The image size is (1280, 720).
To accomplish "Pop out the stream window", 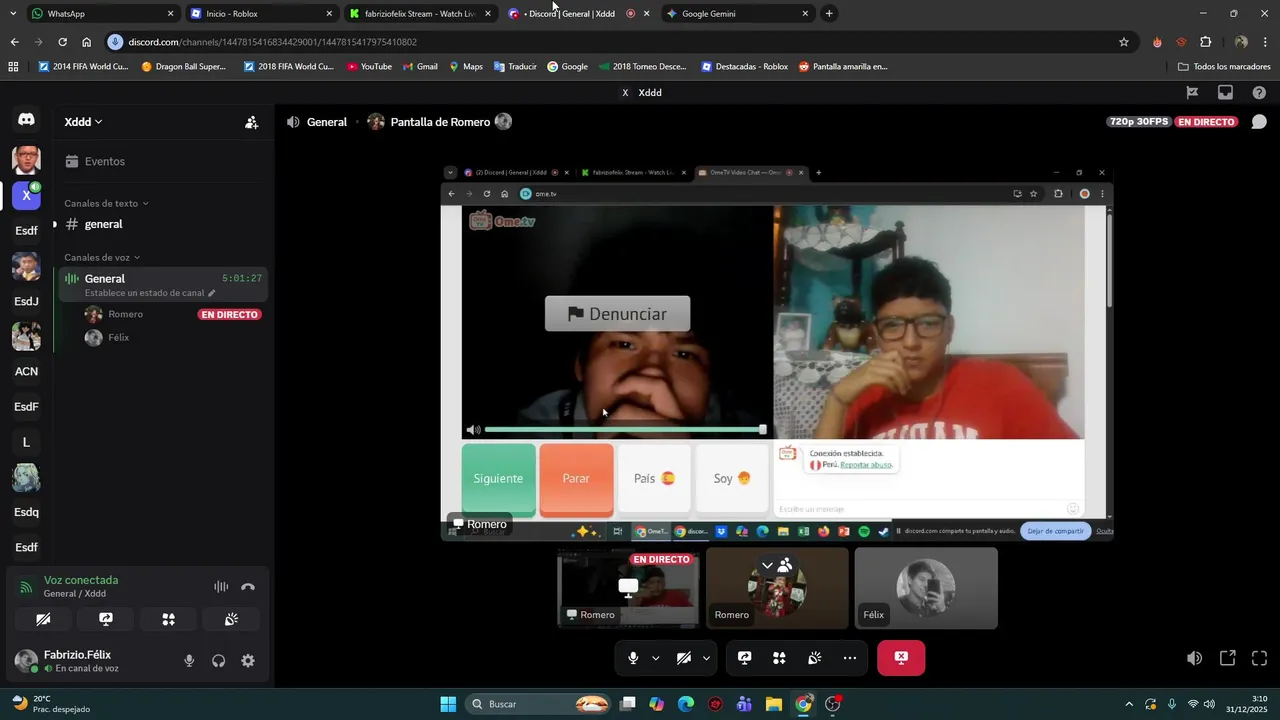I will pos(1227,658).
